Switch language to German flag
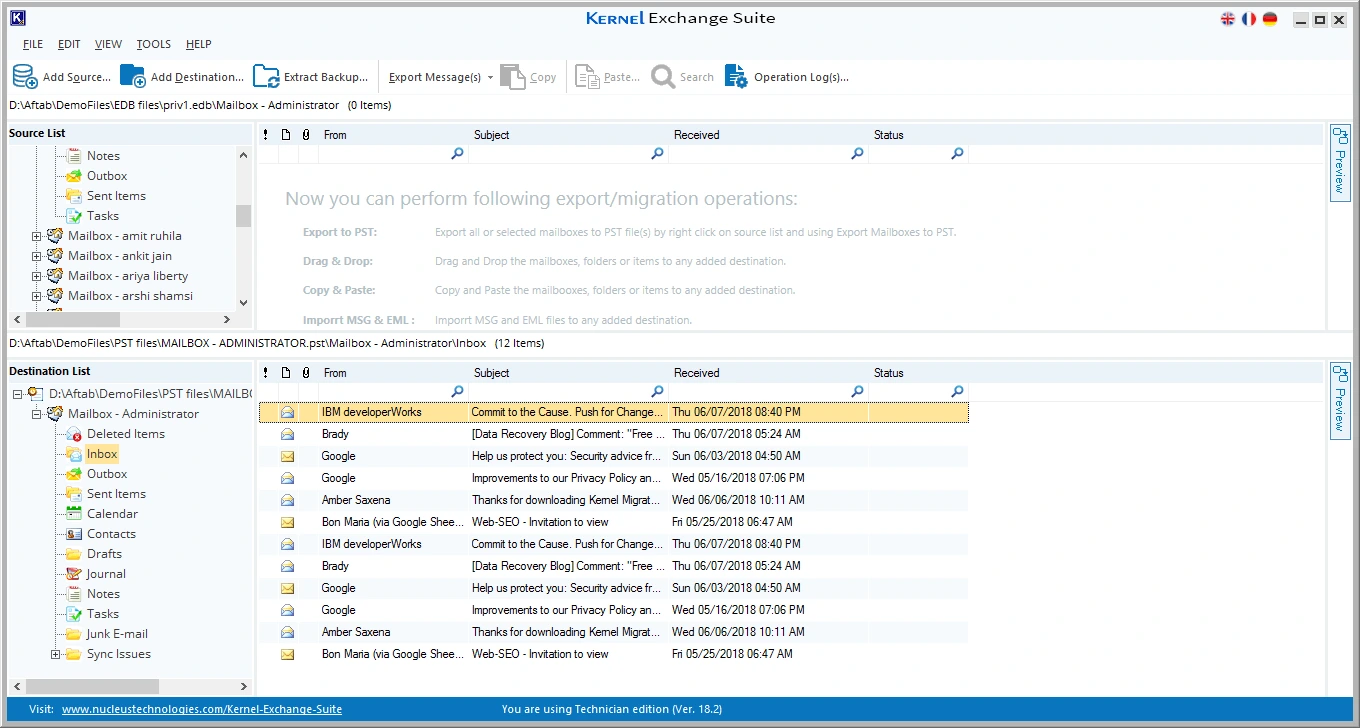This screenshot has height=728, width=1360. [1270, 19]
